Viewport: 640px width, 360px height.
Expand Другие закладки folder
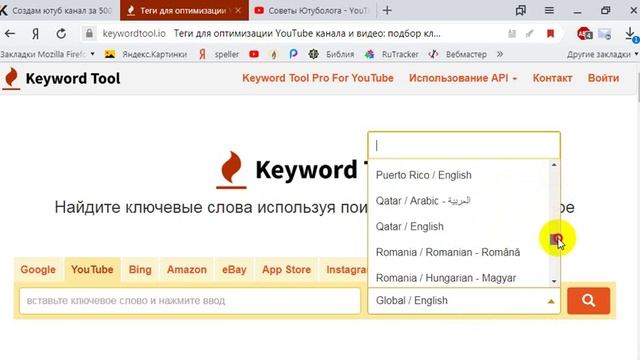602,54
